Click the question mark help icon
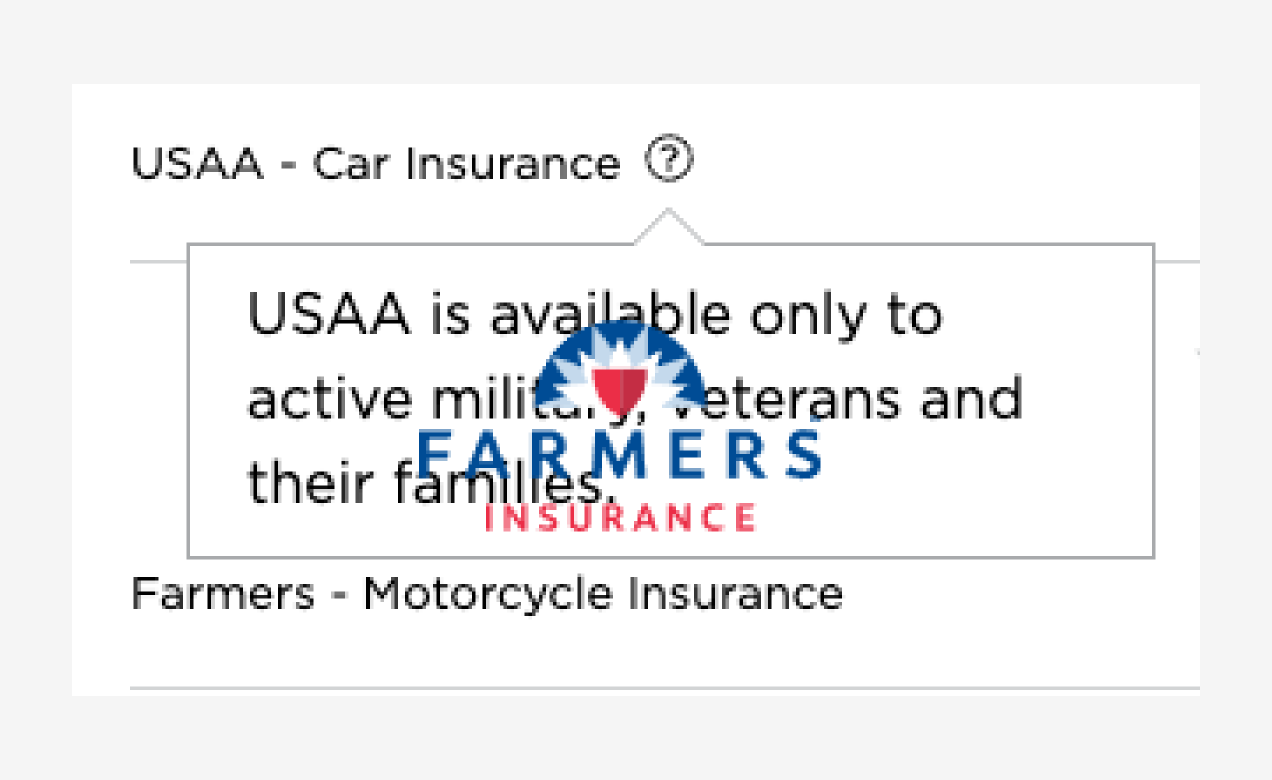Viewport: 1272px width, 780px height. [668, 161]
